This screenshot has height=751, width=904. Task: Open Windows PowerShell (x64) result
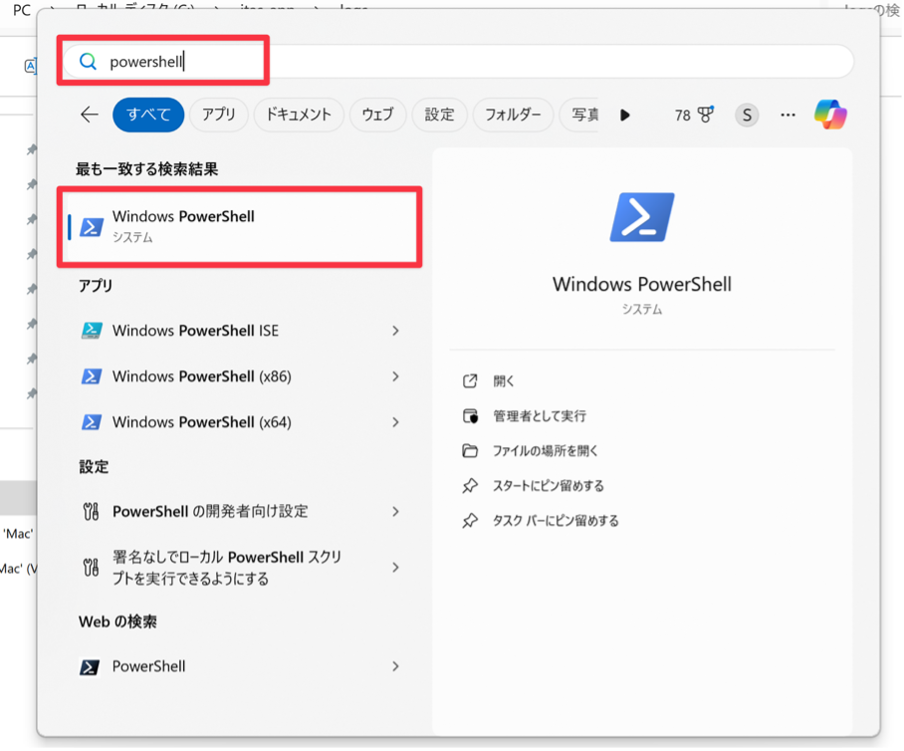tap(239, 422)
